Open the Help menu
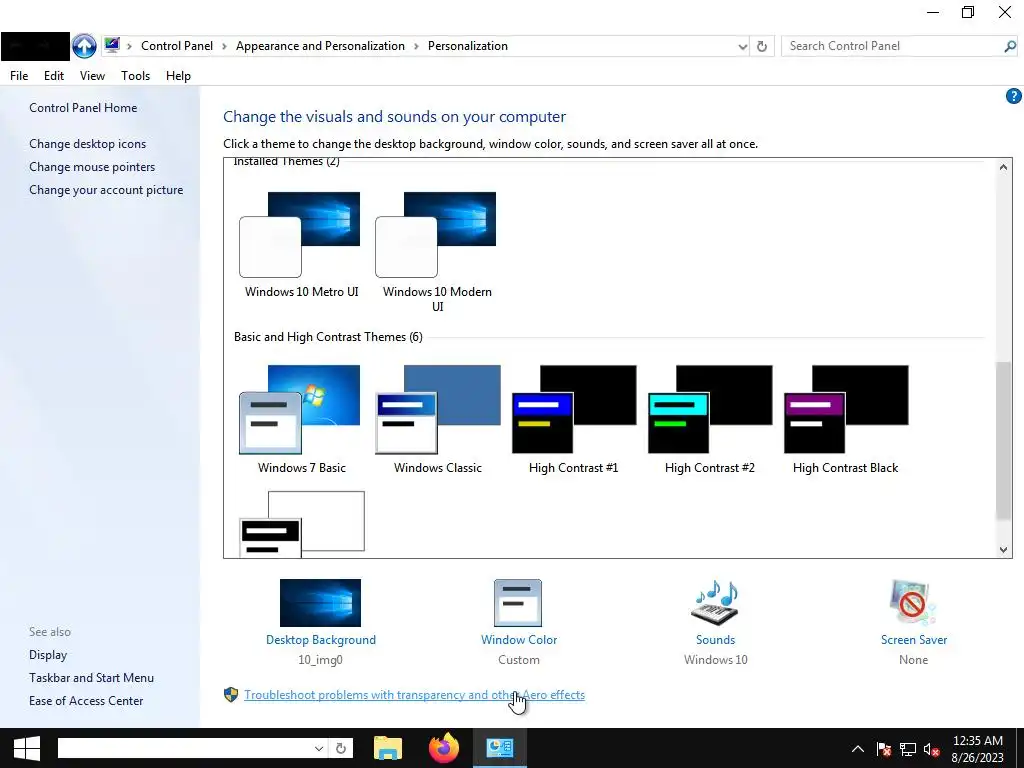 pyautogui.click(x=178, y=76)
